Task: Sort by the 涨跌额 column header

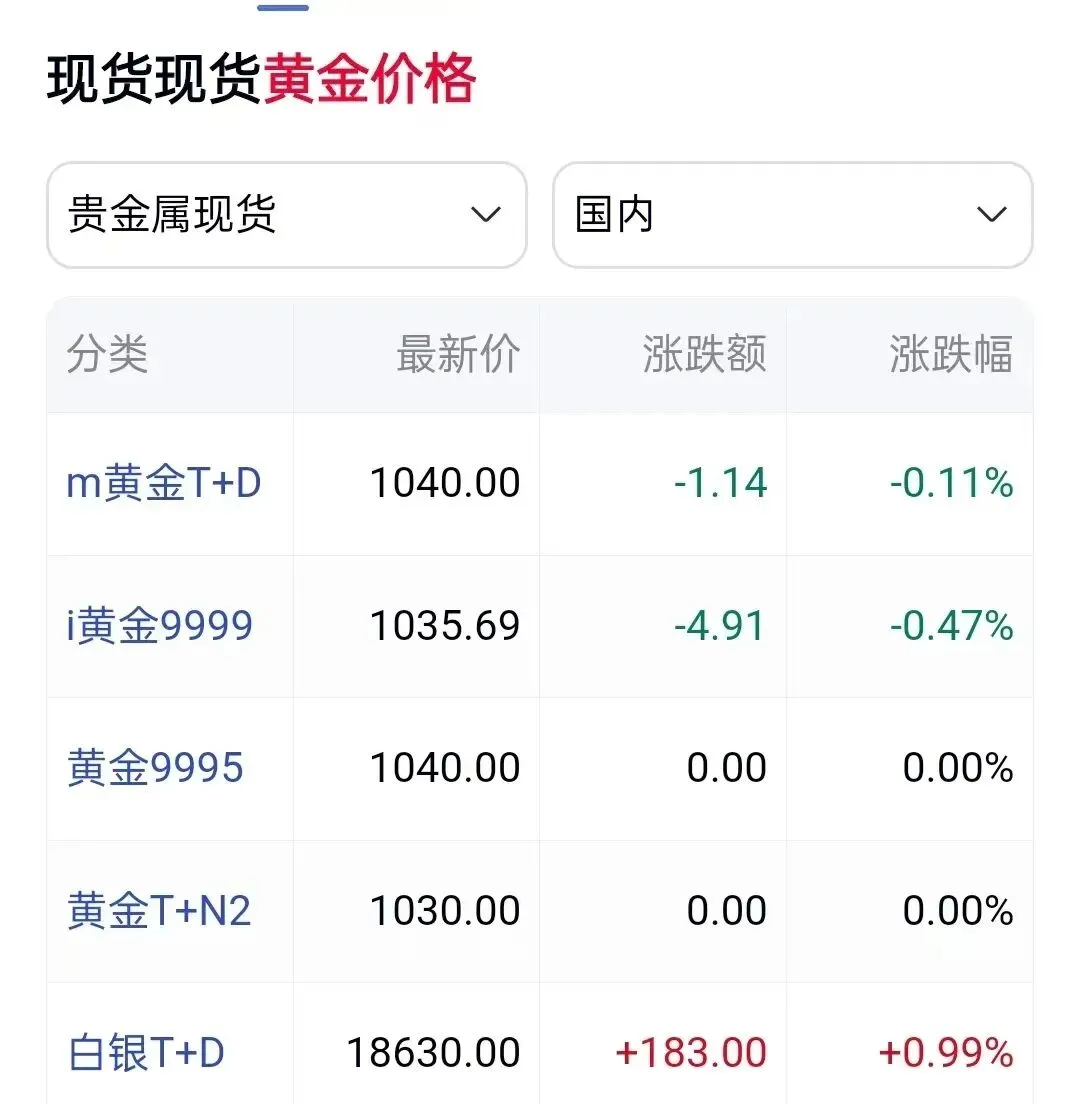Action: pos(705,353)
